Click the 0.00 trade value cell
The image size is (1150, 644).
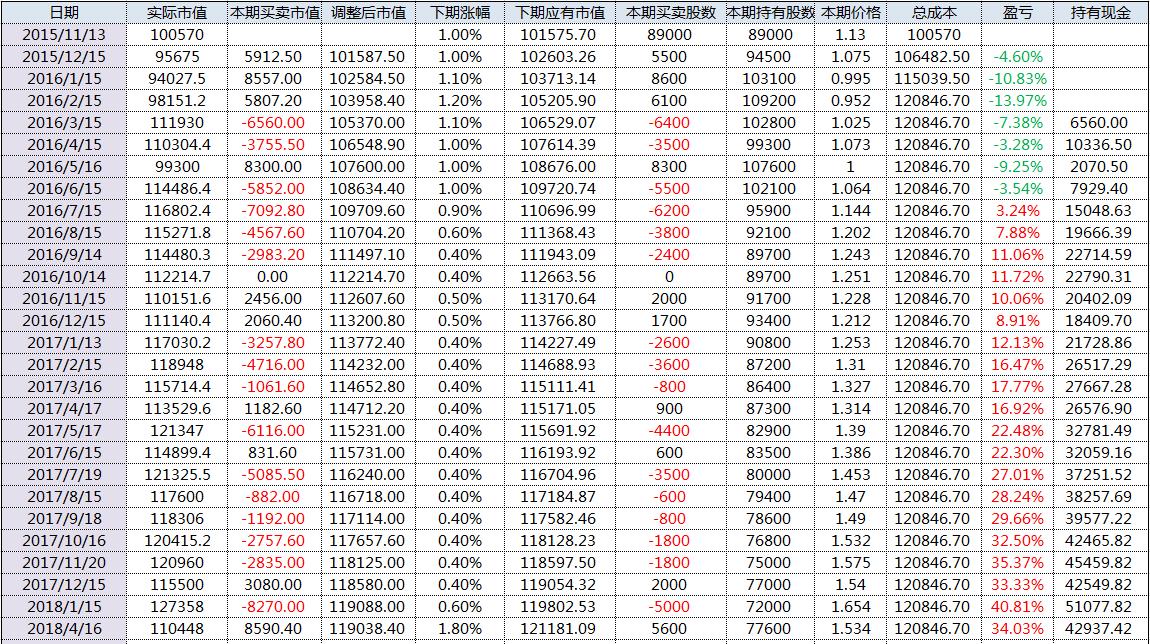pyautogui.click(x=274, y=277)
